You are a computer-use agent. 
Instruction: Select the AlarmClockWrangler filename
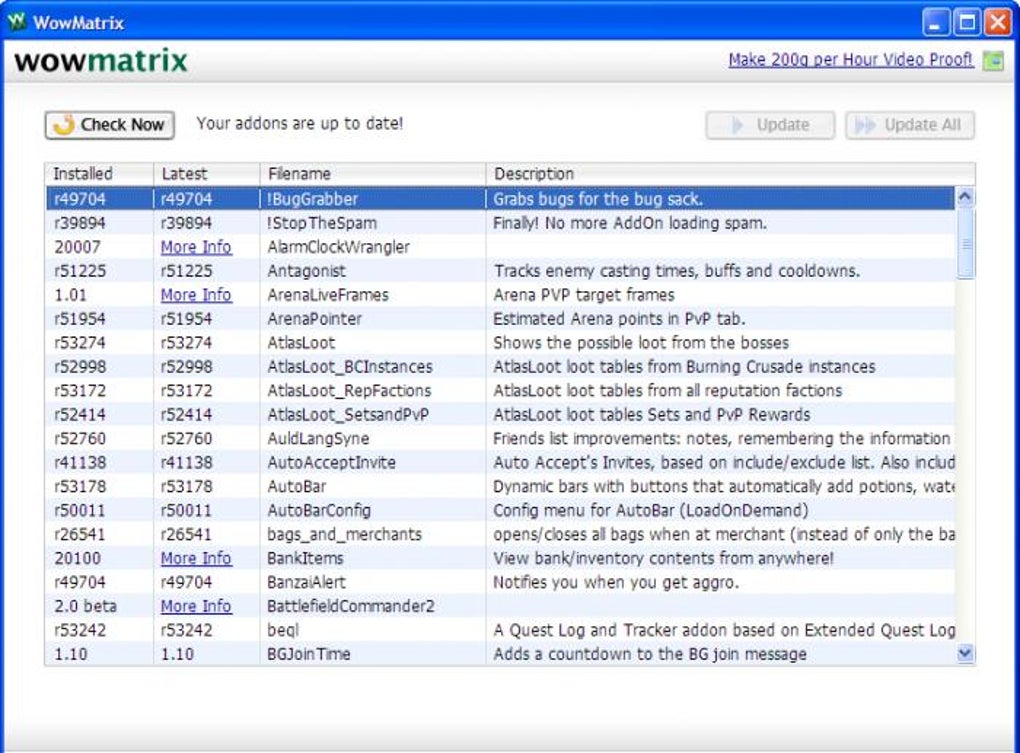[x=338, y=247]
